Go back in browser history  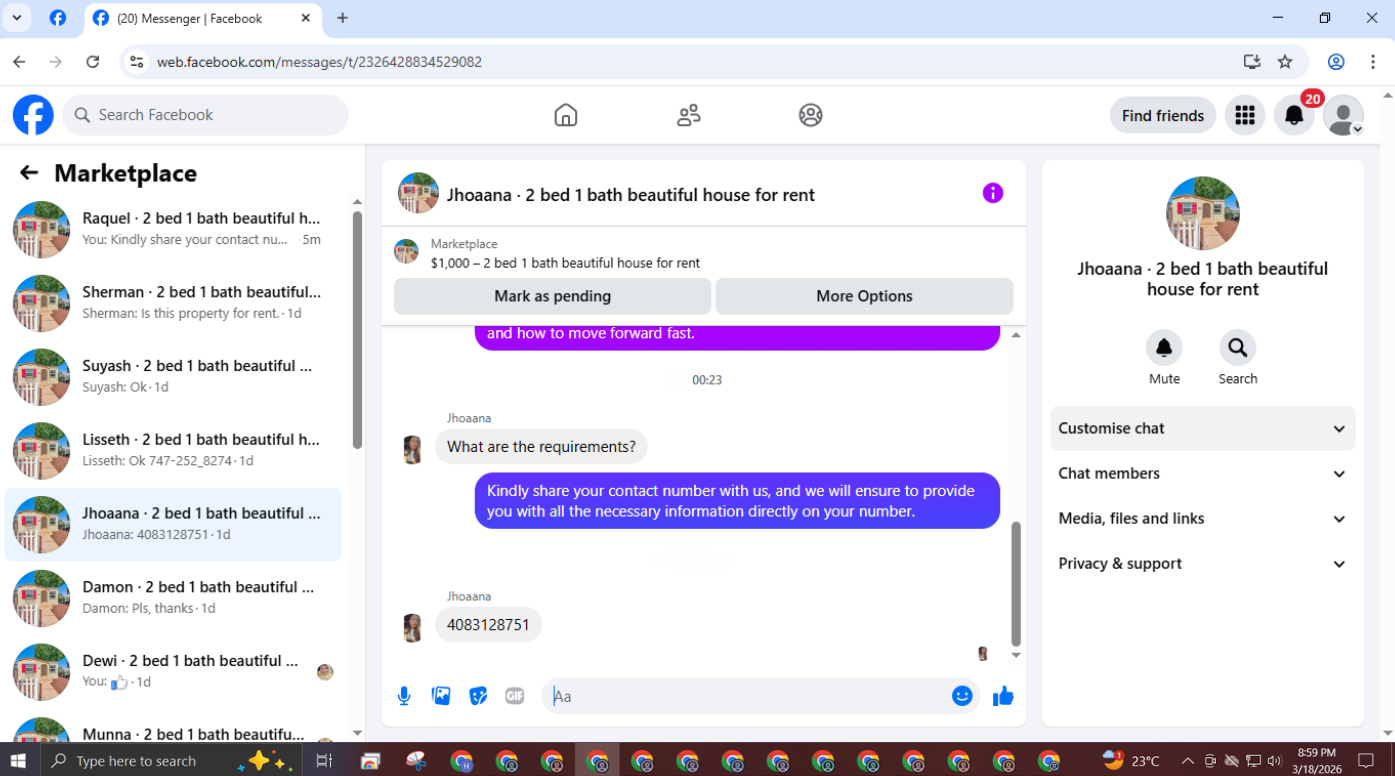click(19, 62)
